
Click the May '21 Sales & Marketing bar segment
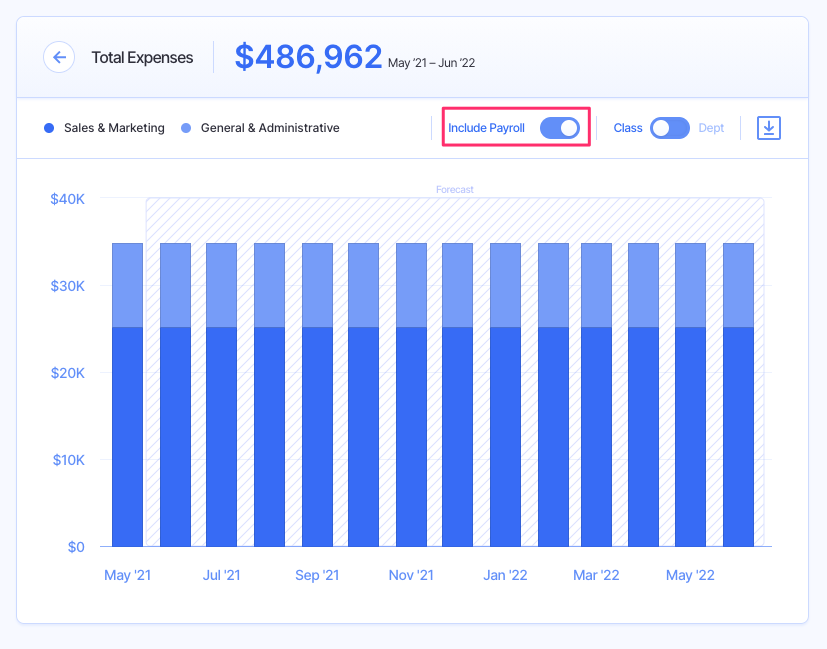[x=127, y=436]
